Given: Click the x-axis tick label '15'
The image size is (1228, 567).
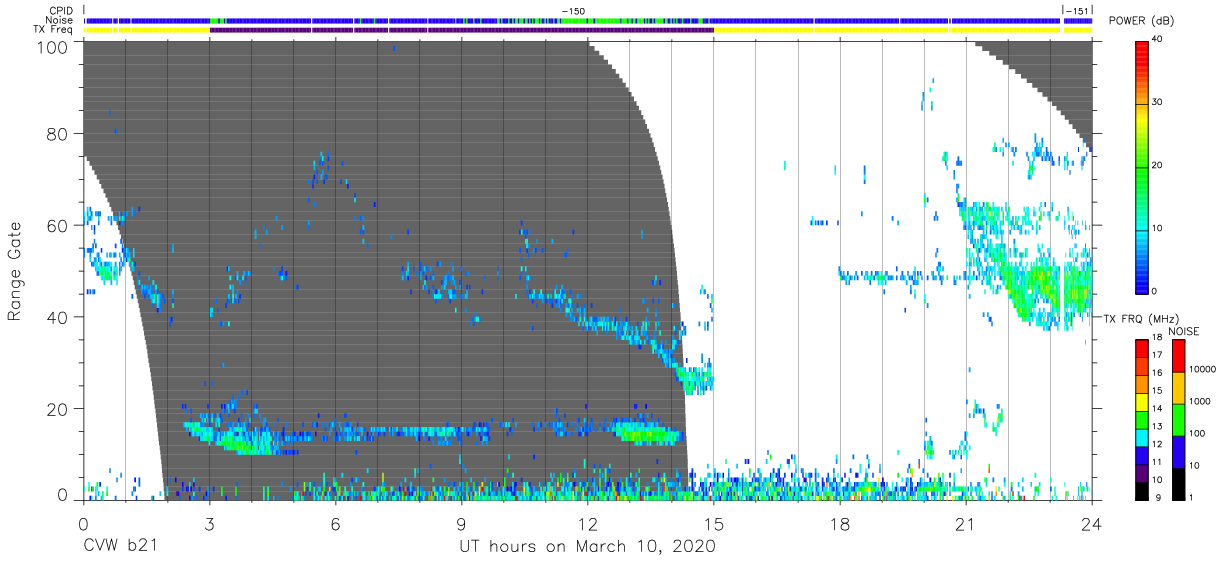Looking at the screenshot, I should click(714, 524).
